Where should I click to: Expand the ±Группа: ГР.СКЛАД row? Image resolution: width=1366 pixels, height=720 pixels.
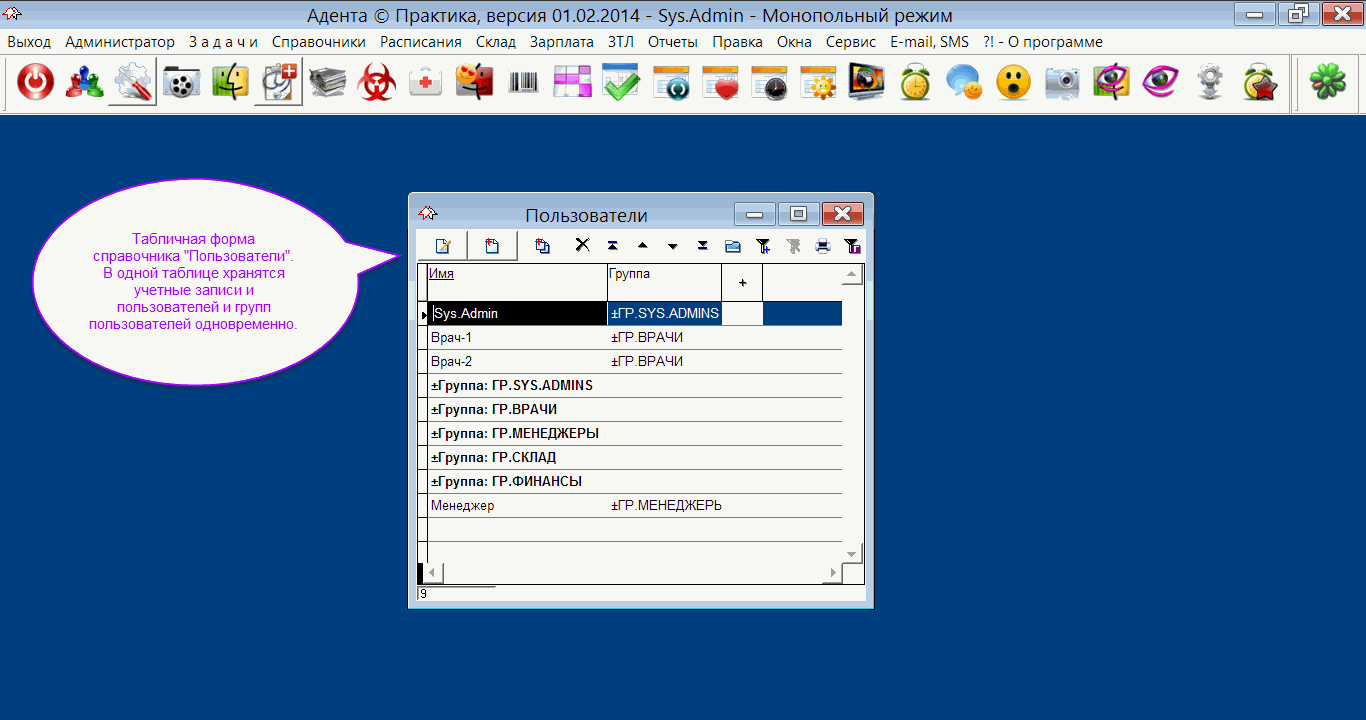tap(493, 458)
